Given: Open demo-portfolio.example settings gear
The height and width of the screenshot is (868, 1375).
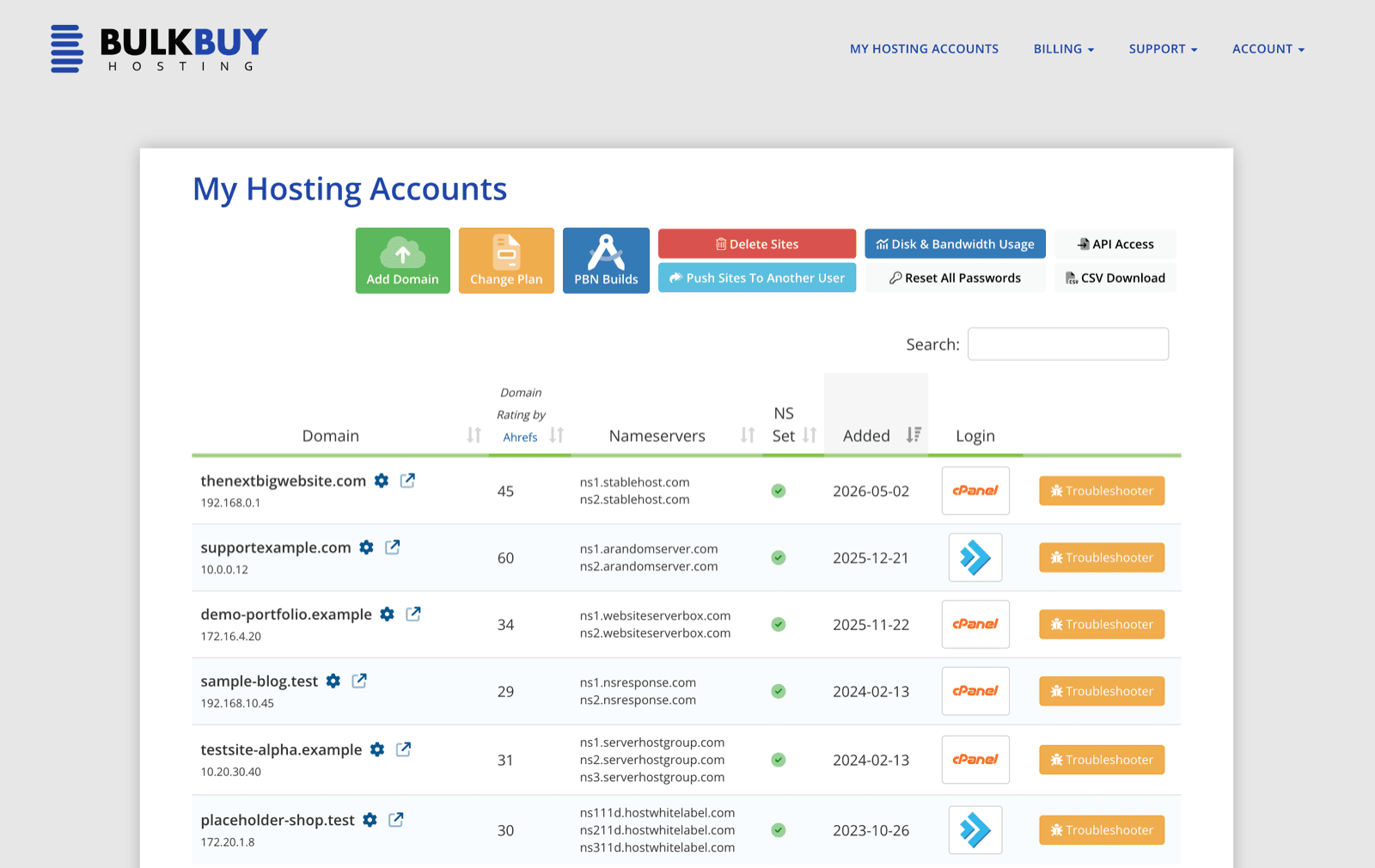Looking at the screenshot, I should 388,614.
